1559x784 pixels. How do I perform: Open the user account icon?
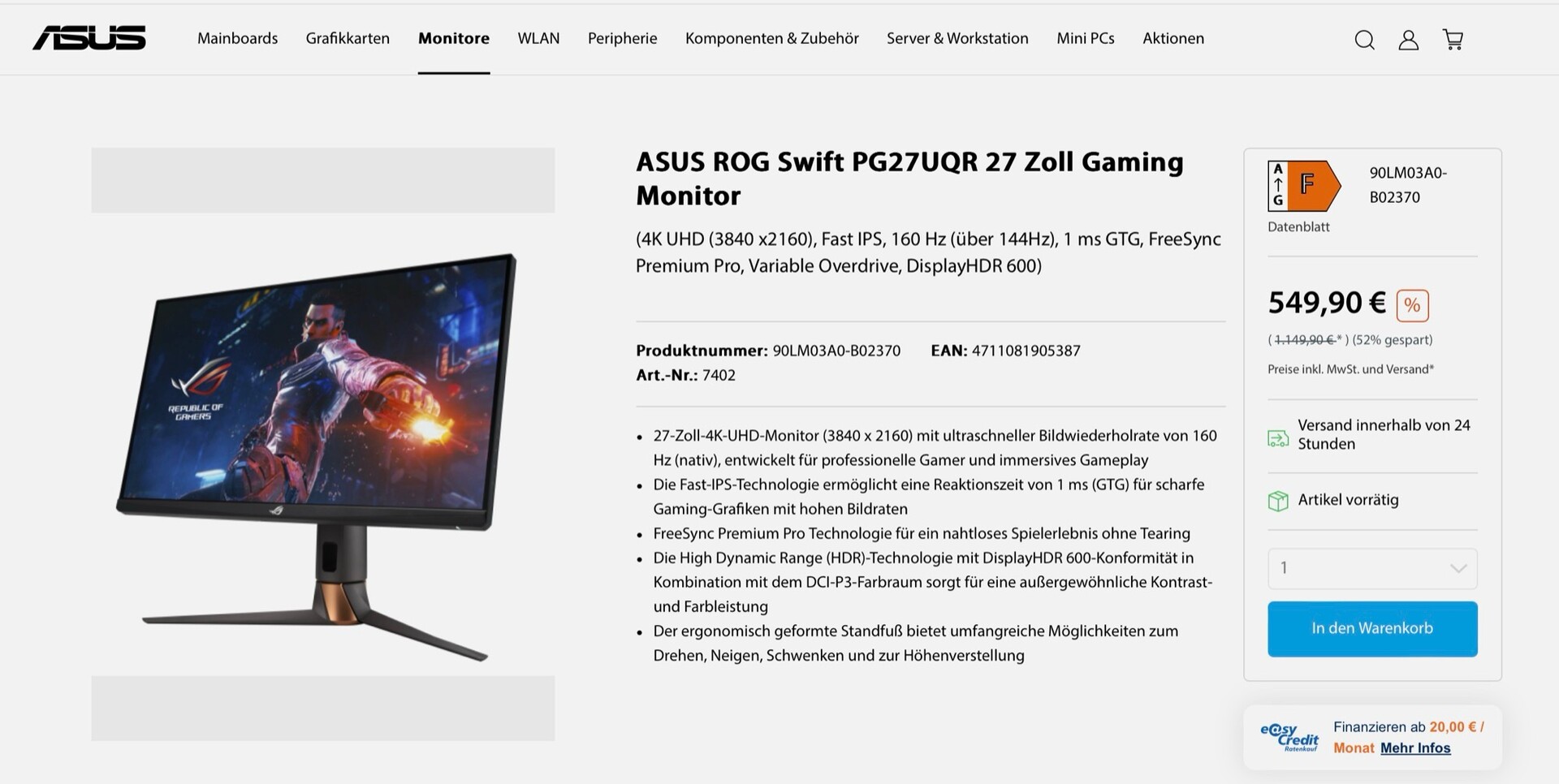coord(1409,40)
